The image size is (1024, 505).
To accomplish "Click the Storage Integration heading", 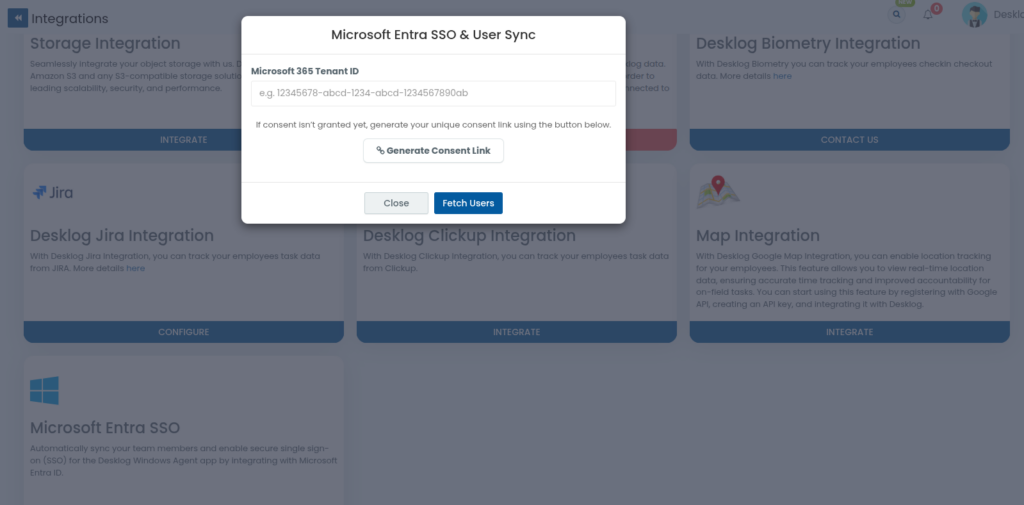I will click(105, 44).
